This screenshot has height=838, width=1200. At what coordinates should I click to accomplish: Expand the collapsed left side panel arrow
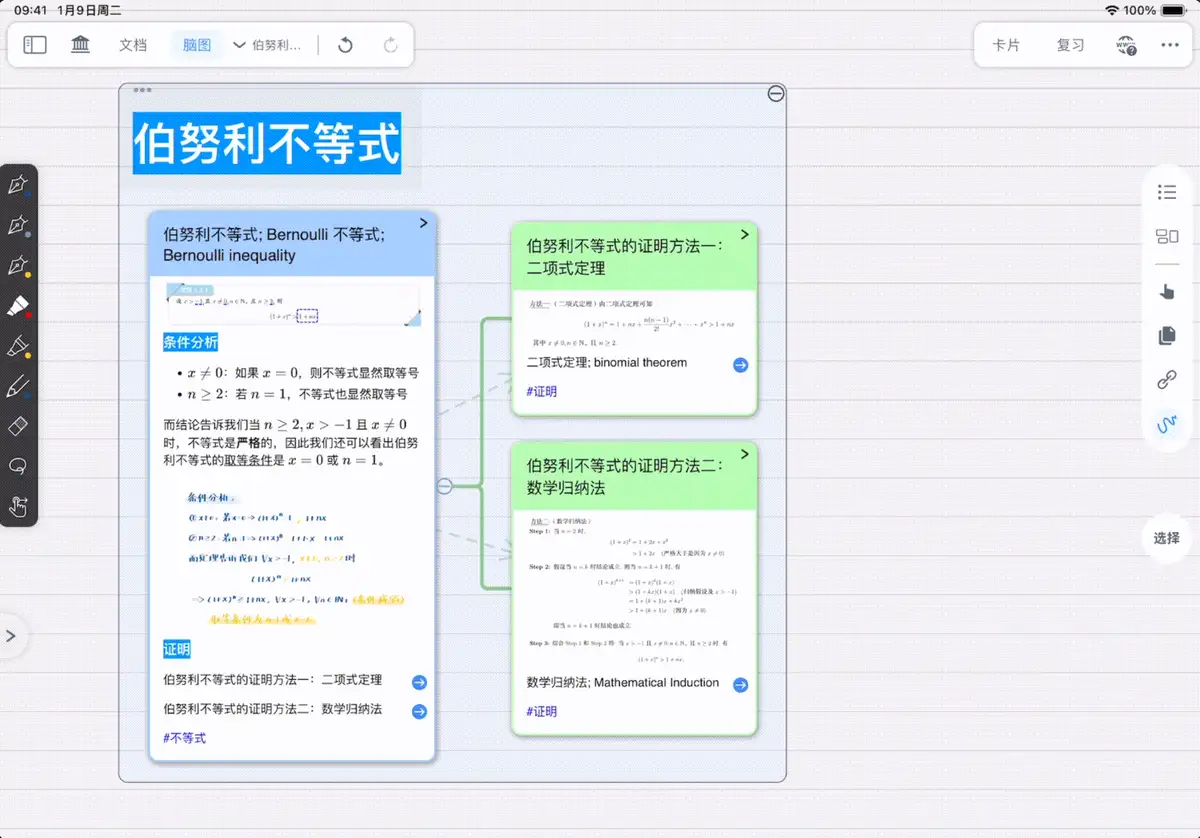click(x=11, y=636)
